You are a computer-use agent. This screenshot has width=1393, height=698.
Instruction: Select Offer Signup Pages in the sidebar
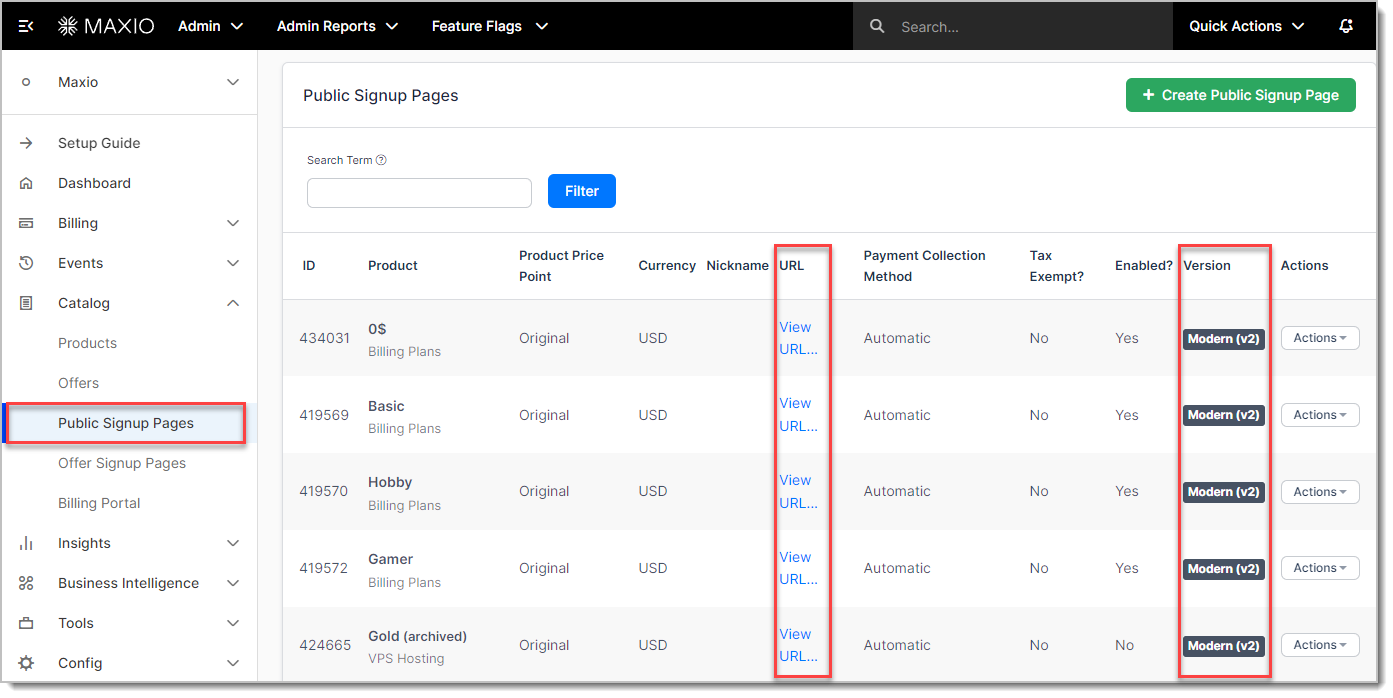pos(122,463)
